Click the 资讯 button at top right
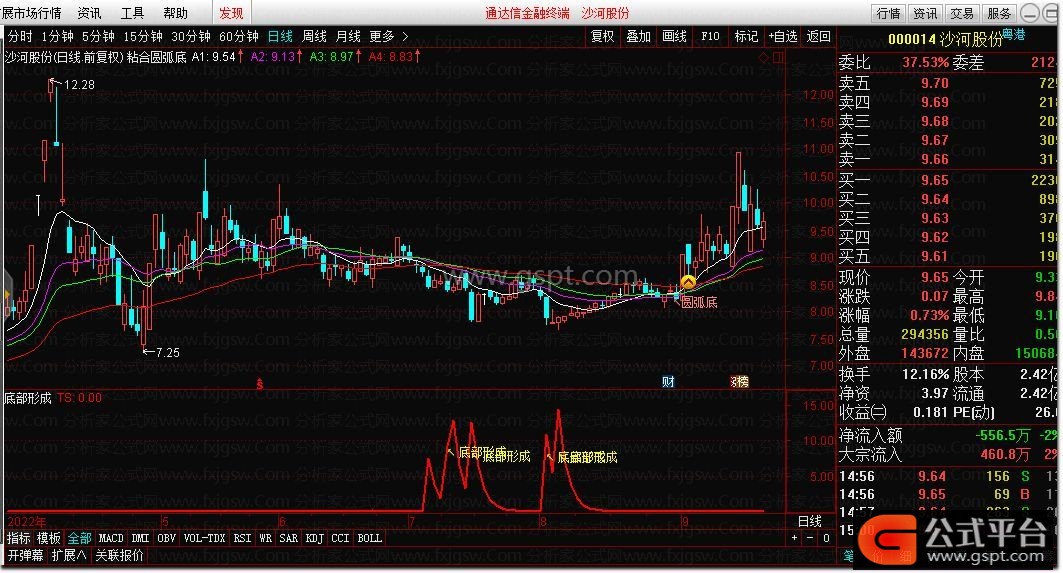 pyautogui.click(x=925, y=13)
